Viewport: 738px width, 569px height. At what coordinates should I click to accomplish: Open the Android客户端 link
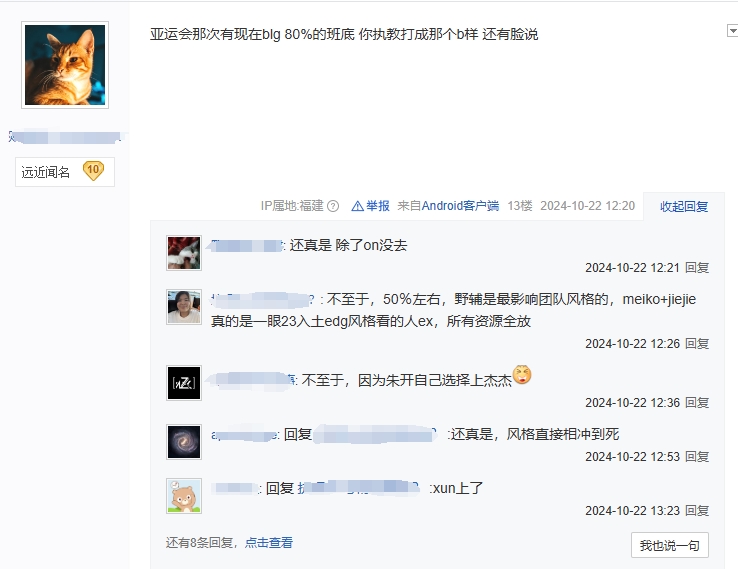pos(460,206)
